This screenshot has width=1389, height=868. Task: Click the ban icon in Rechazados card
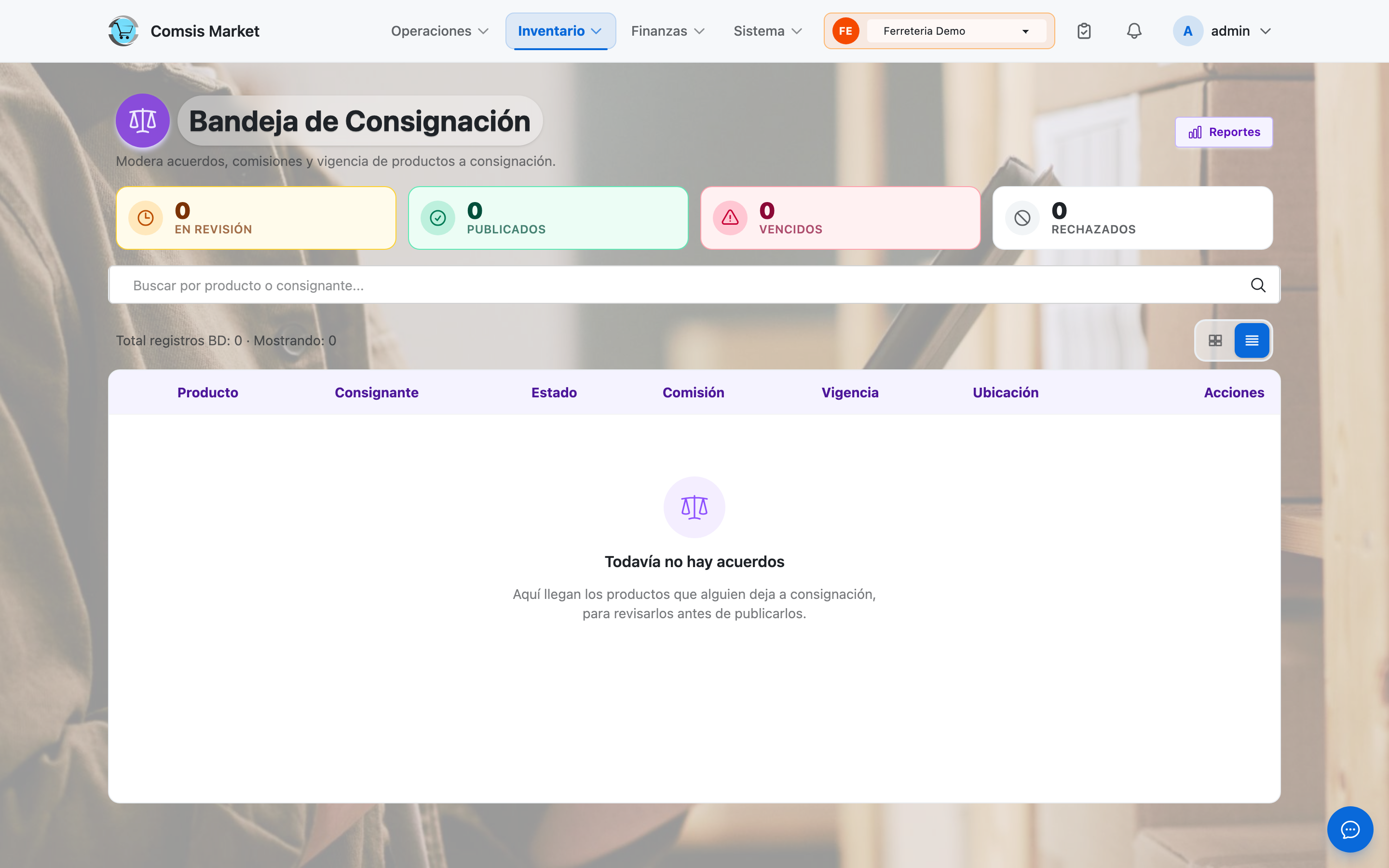(x=1022, y=218)
